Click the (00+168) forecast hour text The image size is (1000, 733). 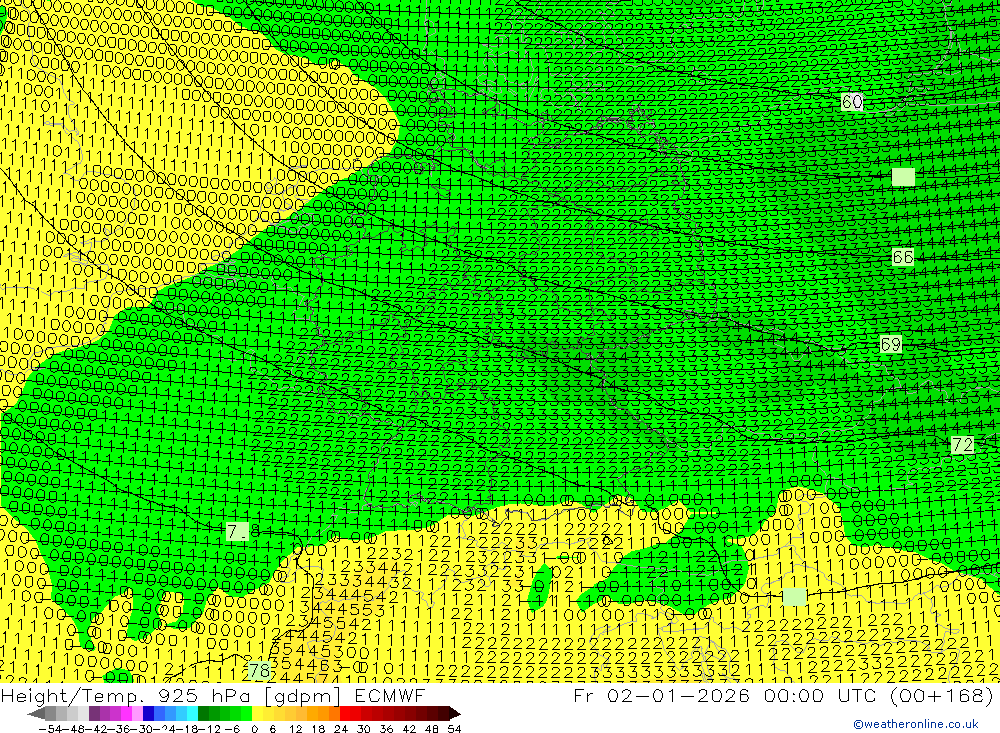tap(941, 695)
